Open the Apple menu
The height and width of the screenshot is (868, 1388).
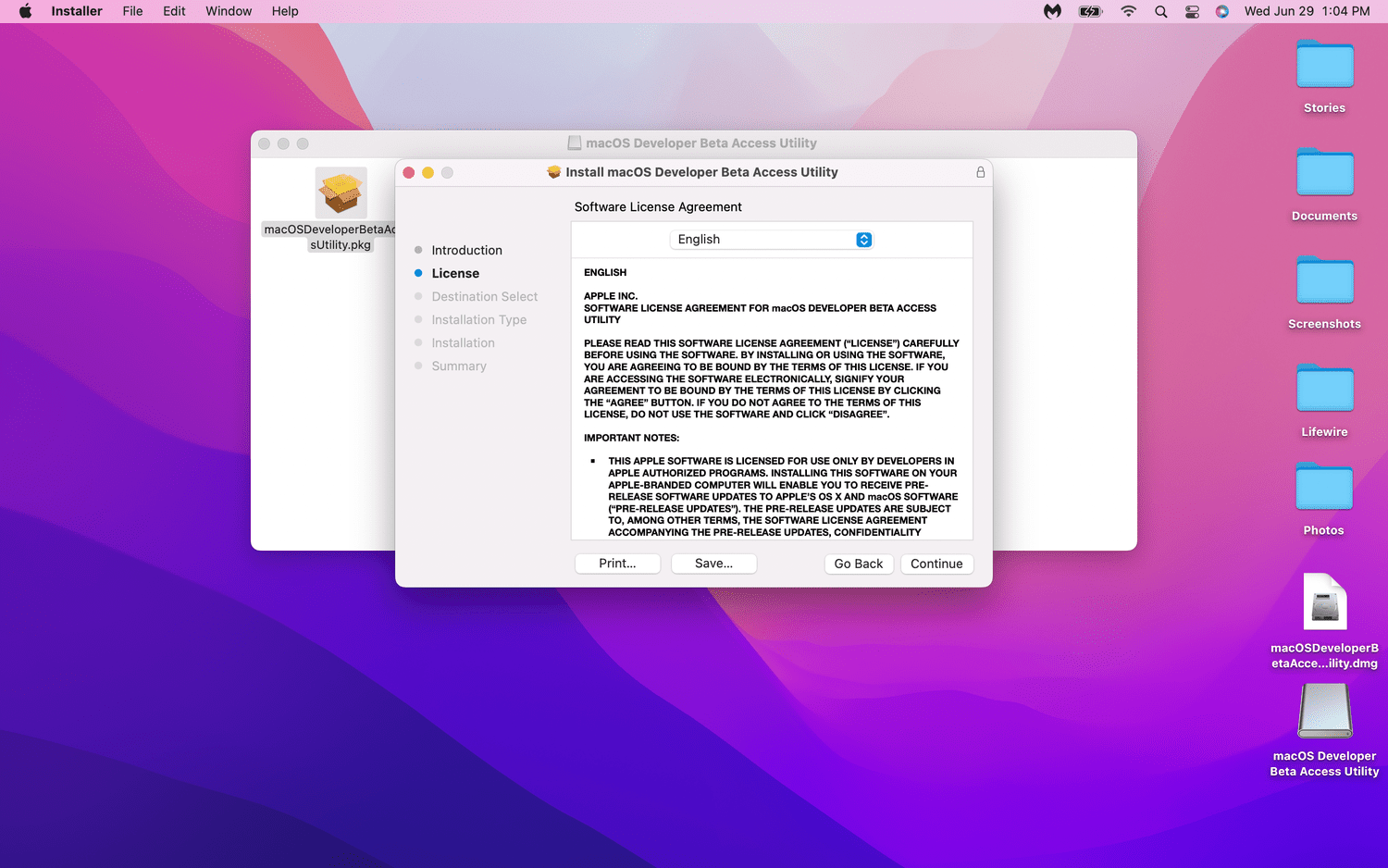(25, 11)
